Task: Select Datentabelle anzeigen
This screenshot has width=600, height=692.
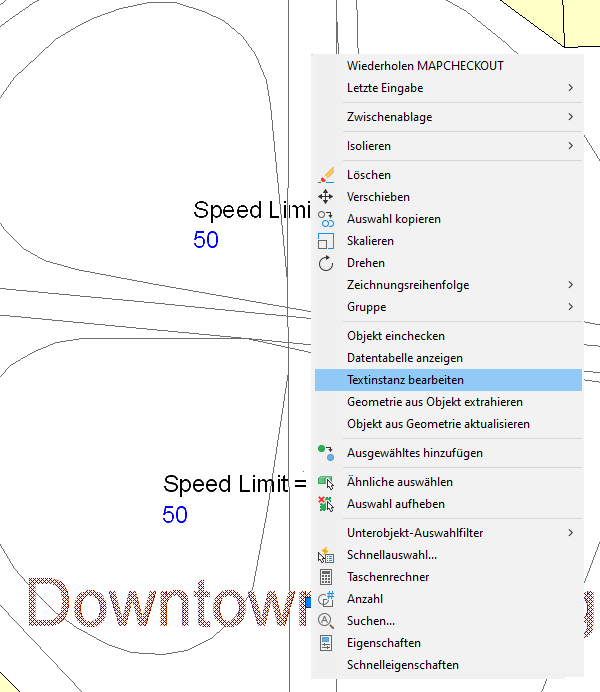Action: (x=448, y=358)
